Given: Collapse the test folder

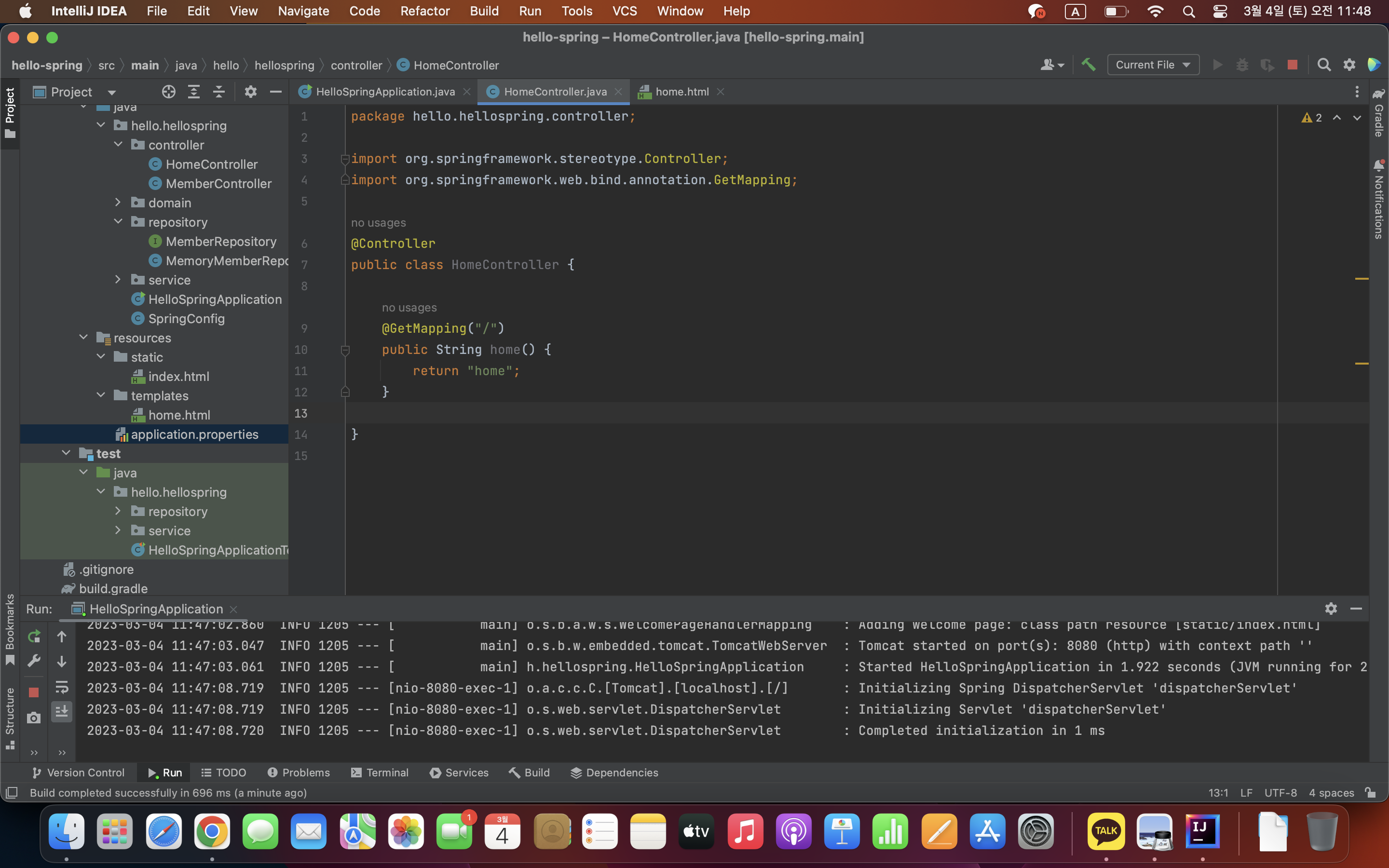Looking at the screenshot, I should (x=67, y=453).
